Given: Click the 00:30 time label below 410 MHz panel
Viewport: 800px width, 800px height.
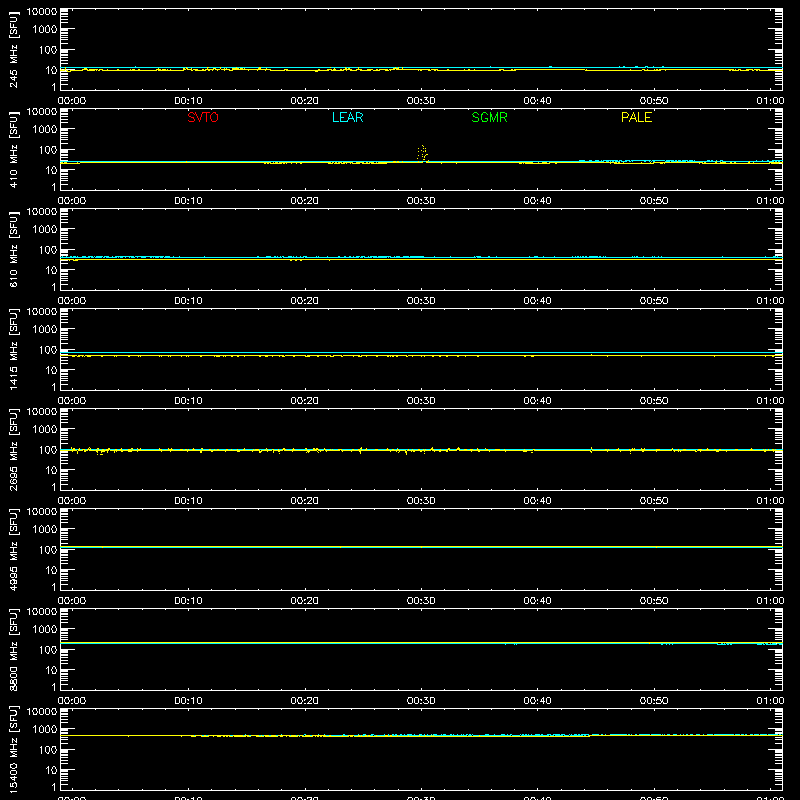Looking at the screenshot, I should [421, 201].
